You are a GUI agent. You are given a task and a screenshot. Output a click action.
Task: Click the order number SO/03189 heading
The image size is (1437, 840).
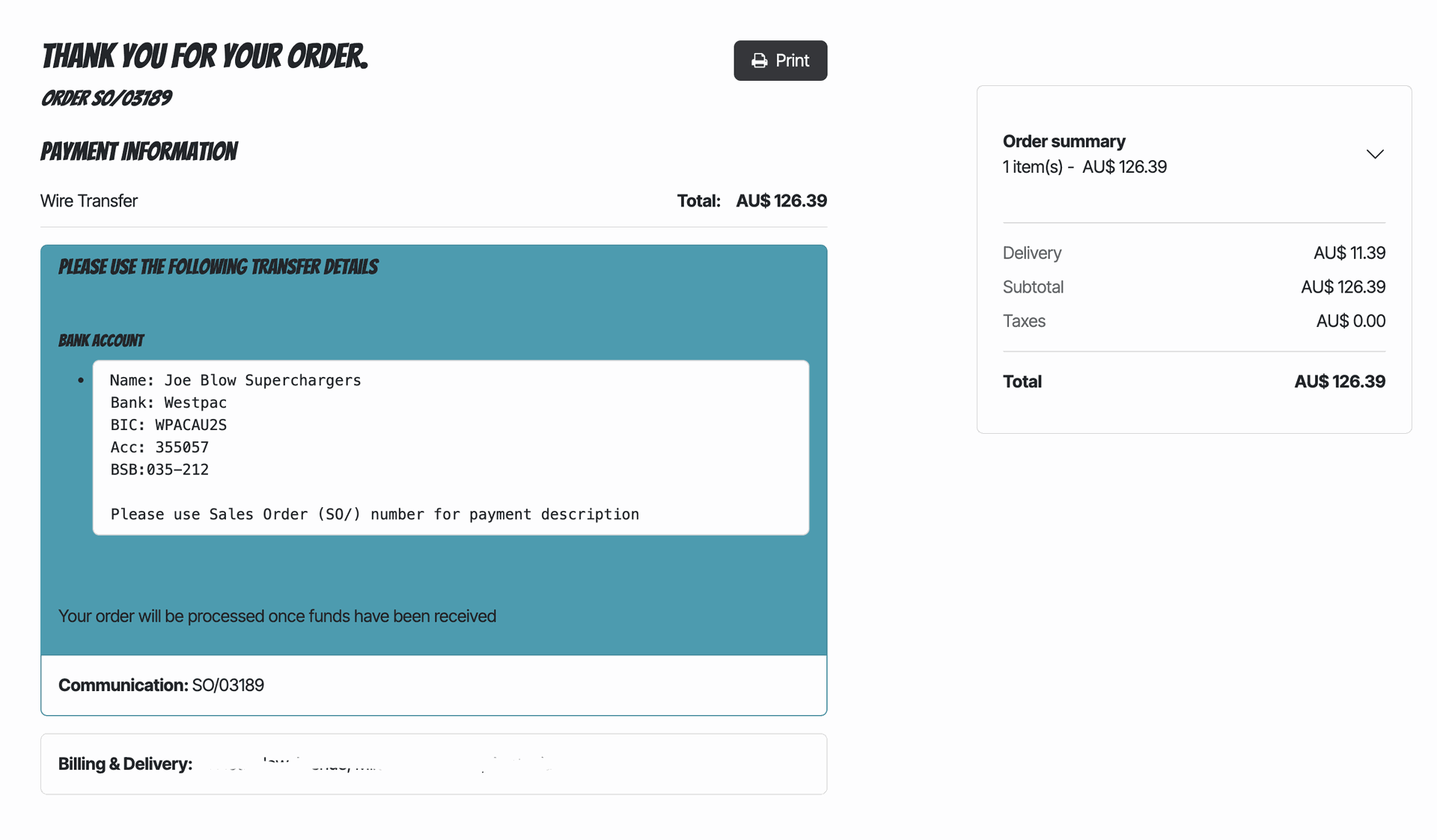(106, 98)
